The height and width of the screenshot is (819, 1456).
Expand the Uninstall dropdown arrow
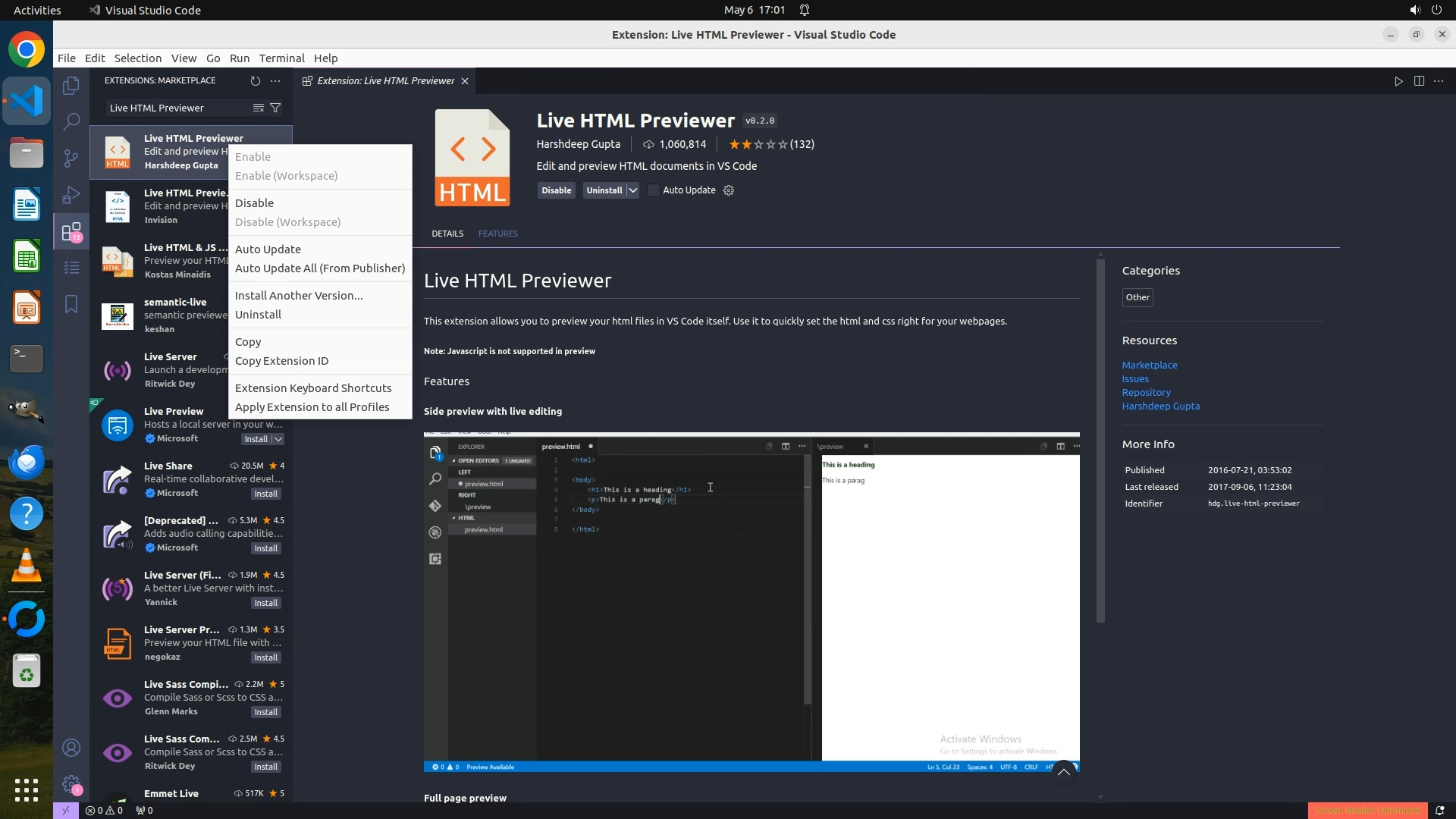[633, 190]
